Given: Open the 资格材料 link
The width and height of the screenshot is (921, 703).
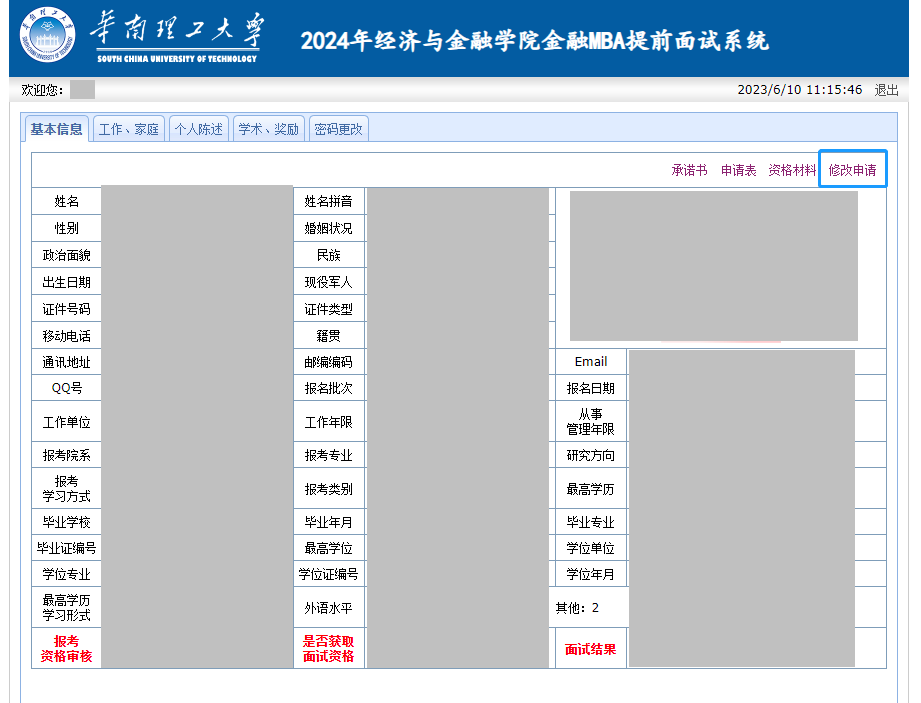Looking at the screenshot, I should tap(792, 170).
